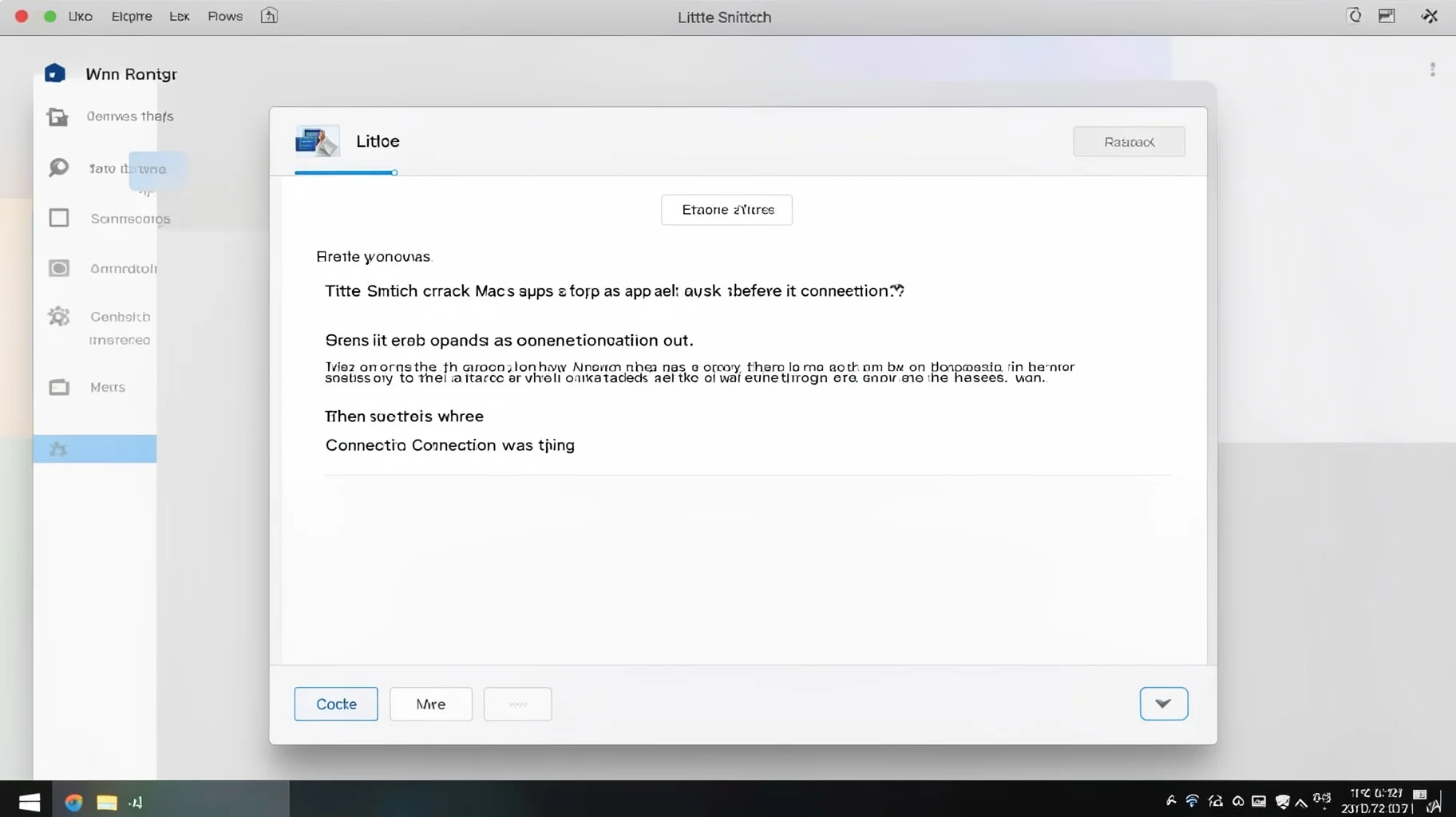This screenshot has width=1456, height=817.
Task: Click the blue progress bar handle under Litloe
Action: (394, 172)
